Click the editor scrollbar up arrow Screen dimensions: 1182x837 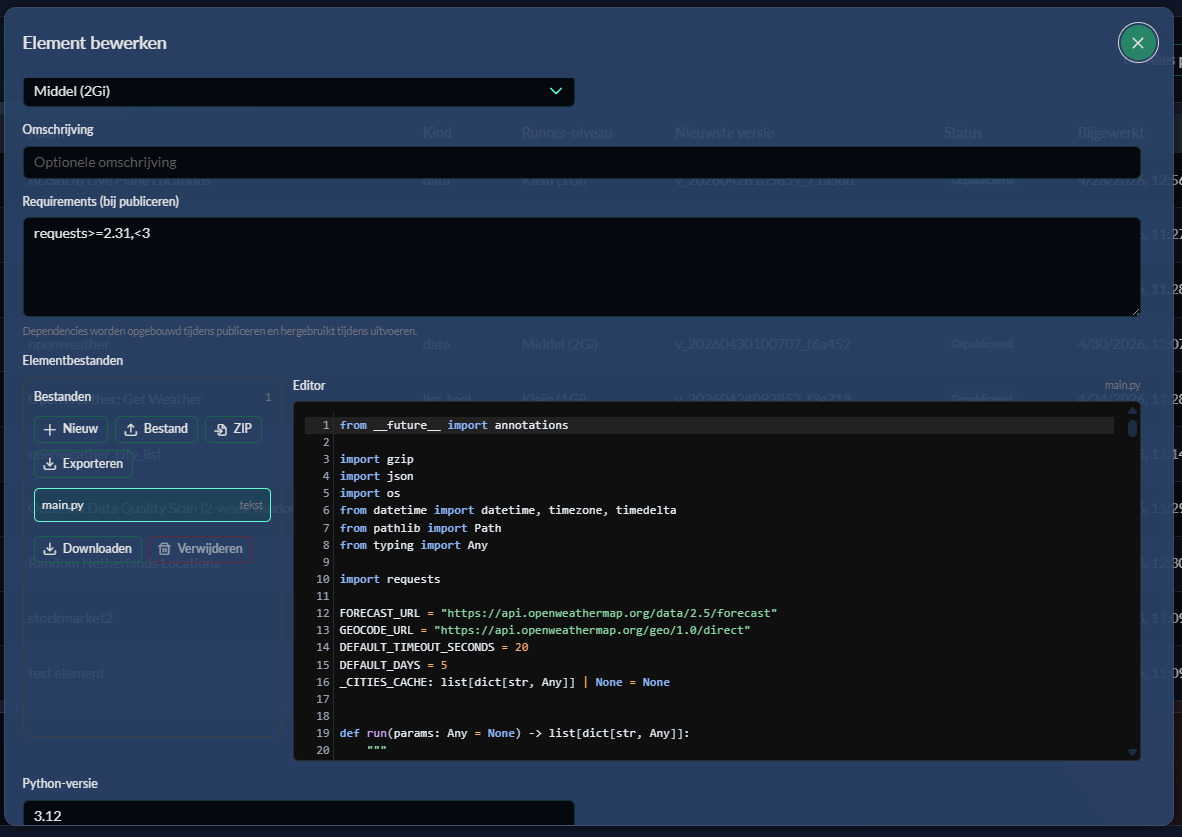point(1132,411)
